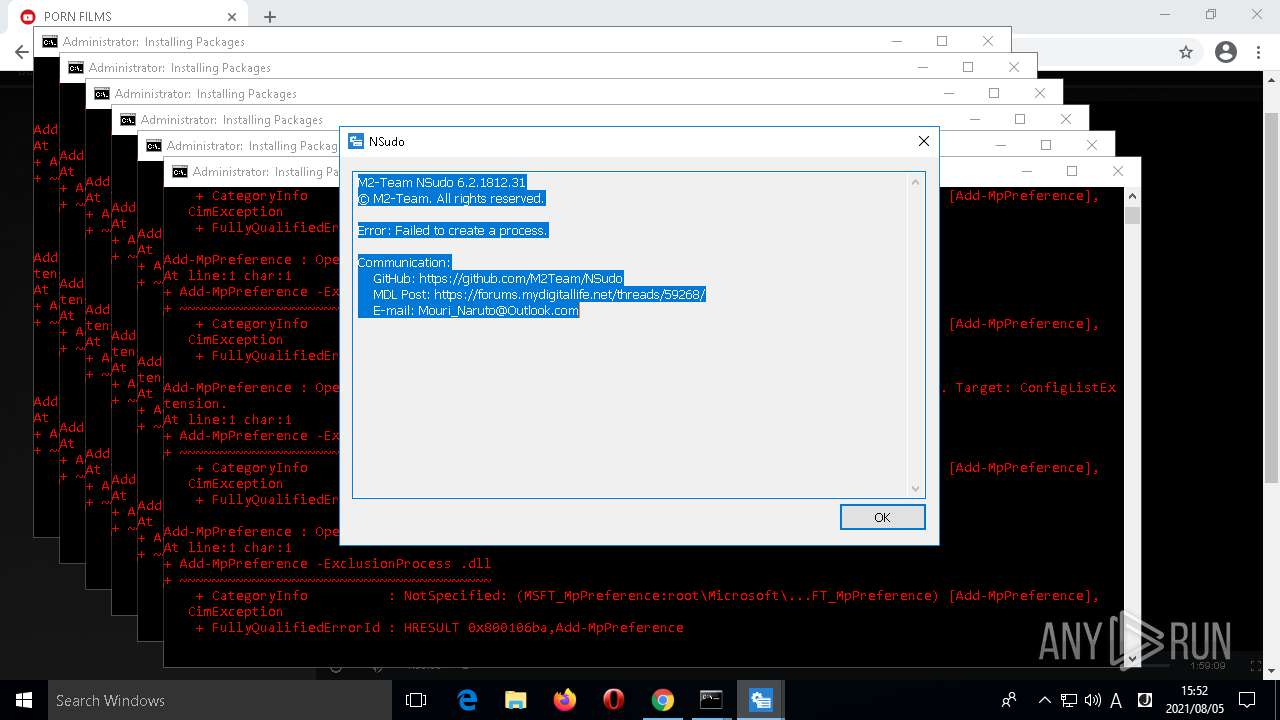Click the front console's scrollbar up arrow
Screen dimensions: 1280x720
coord(1132,195)
